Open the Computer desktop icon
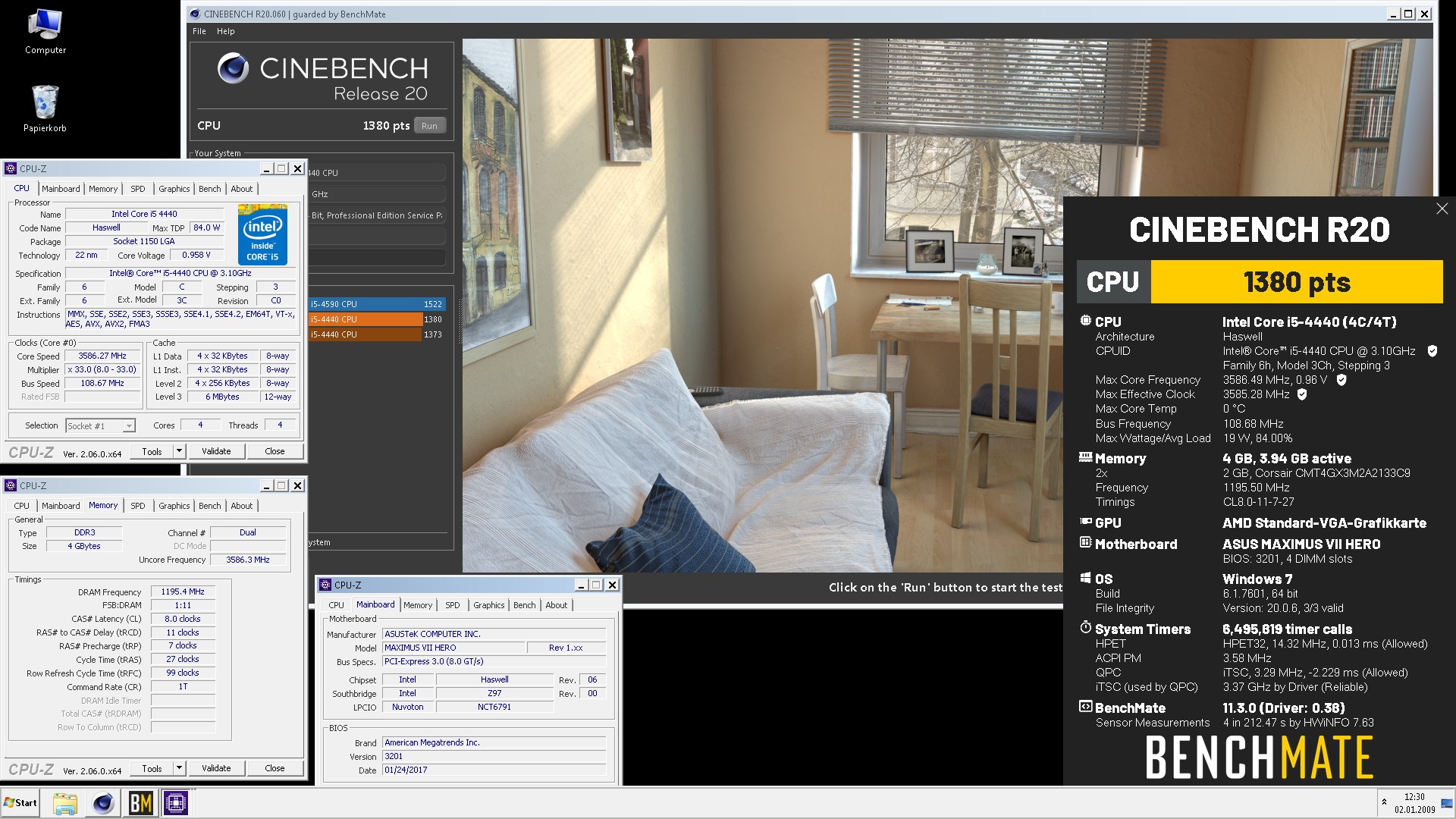This screenshot has height=819, width=1456. pos(45,32)
